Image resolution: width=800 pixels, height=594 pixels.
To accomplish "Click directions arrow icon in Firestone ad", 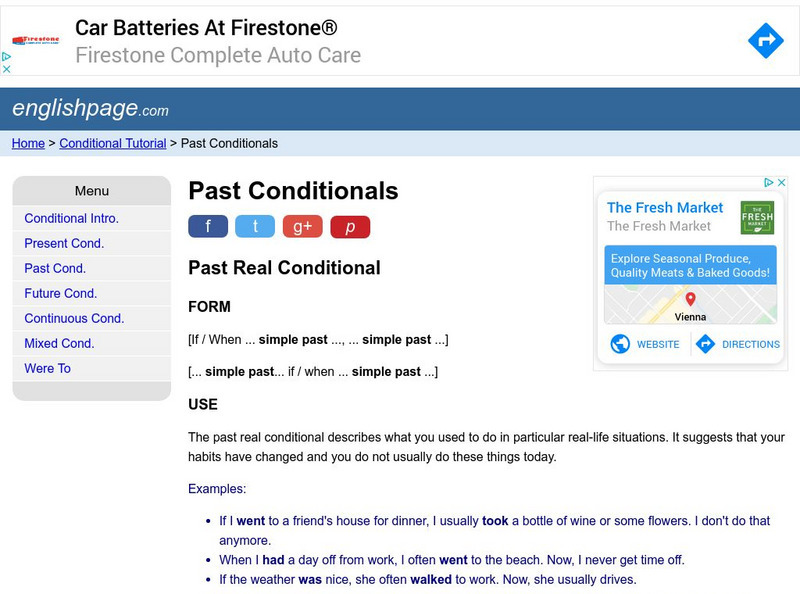I will (x=766, y=41).
